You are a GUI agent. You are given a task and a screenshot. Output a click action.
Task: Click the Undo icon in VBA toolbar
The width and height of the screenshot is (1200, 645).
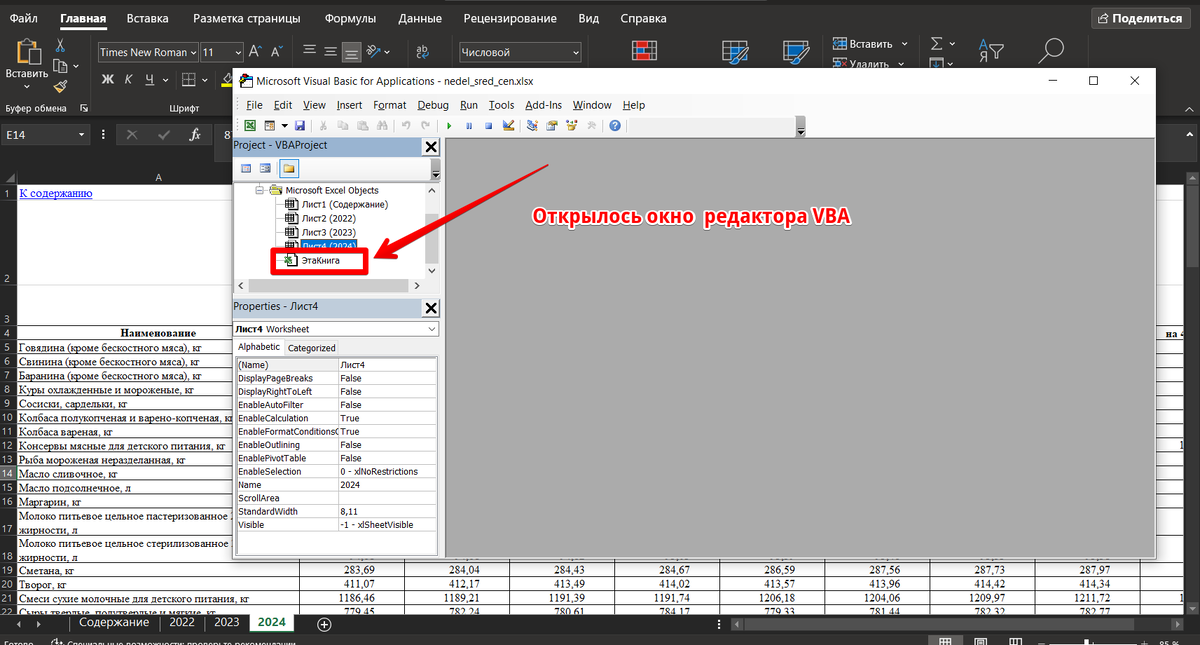coord(406,126)
